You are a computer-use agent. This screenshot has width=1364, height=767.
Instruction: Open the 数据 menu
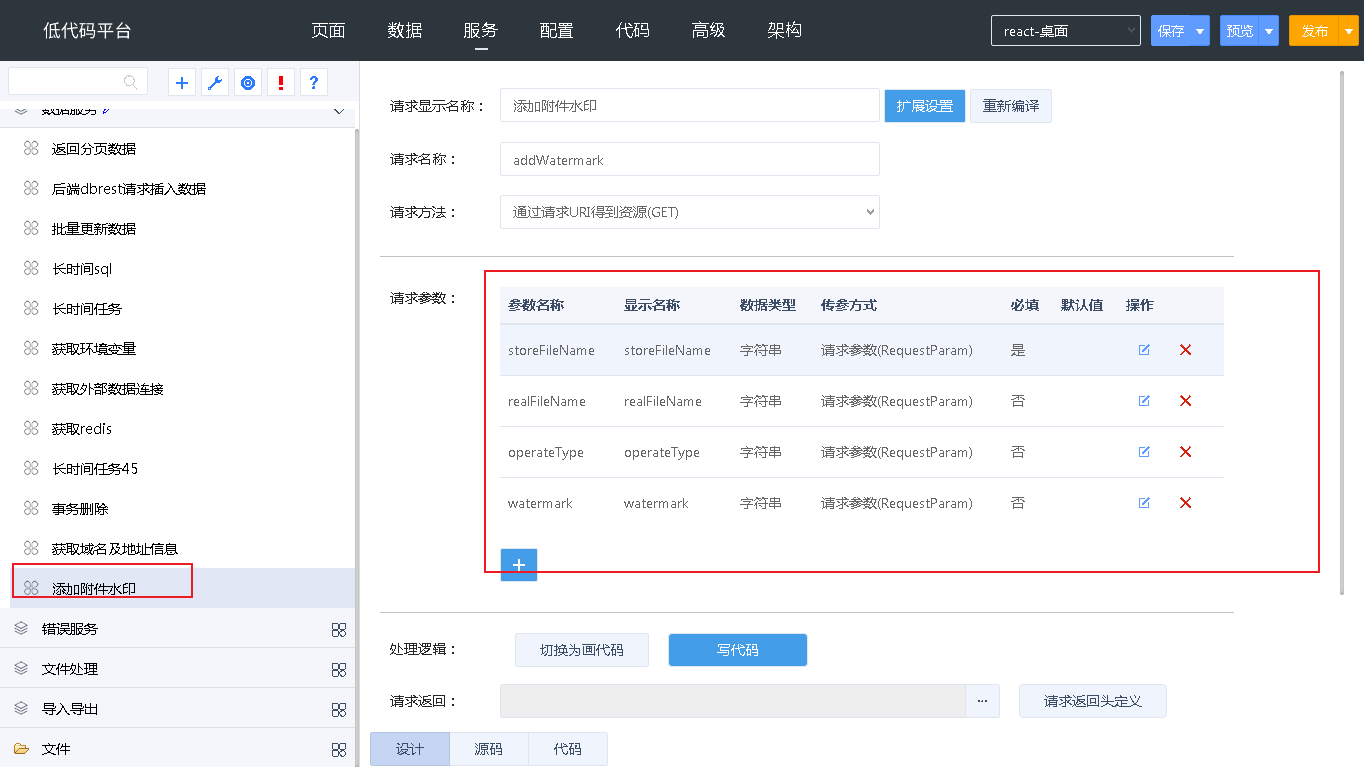(x=405, y=31)
